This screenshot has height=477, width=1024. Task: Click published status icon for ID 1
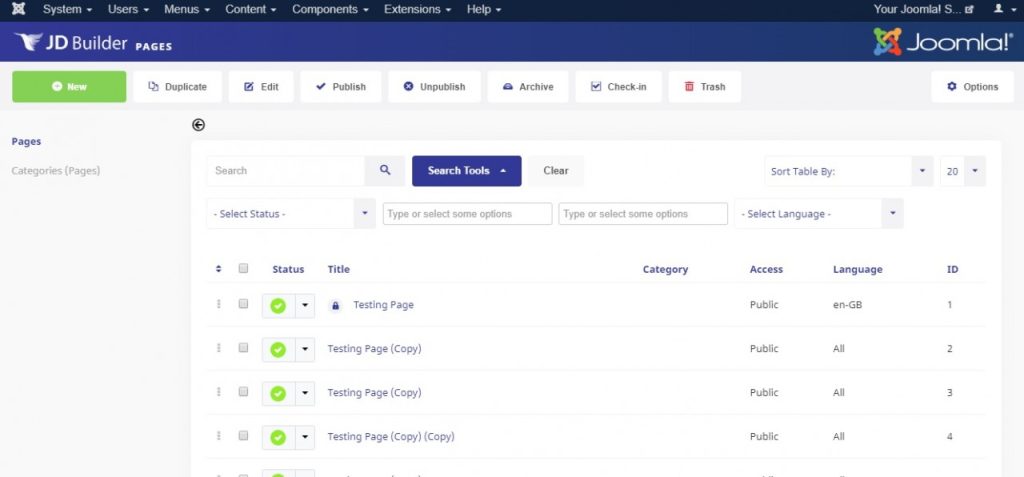(x=278, y=306)
